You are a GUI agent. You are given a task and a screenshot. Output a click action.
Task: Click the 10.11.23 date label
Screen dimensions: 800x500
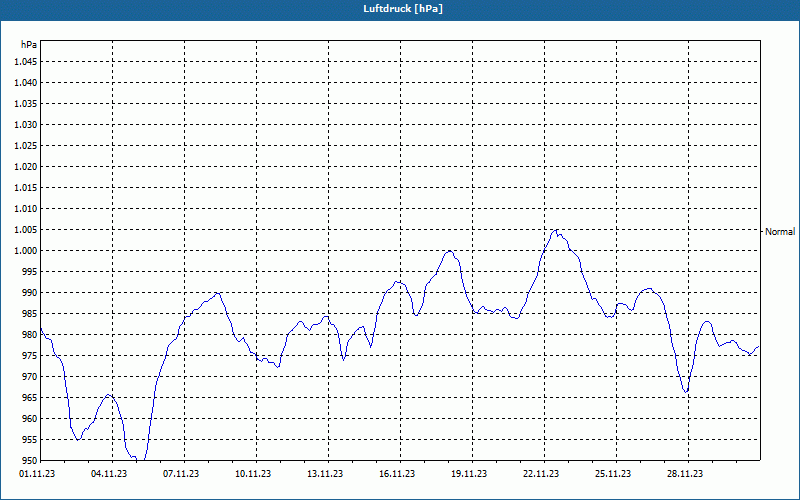253,474
